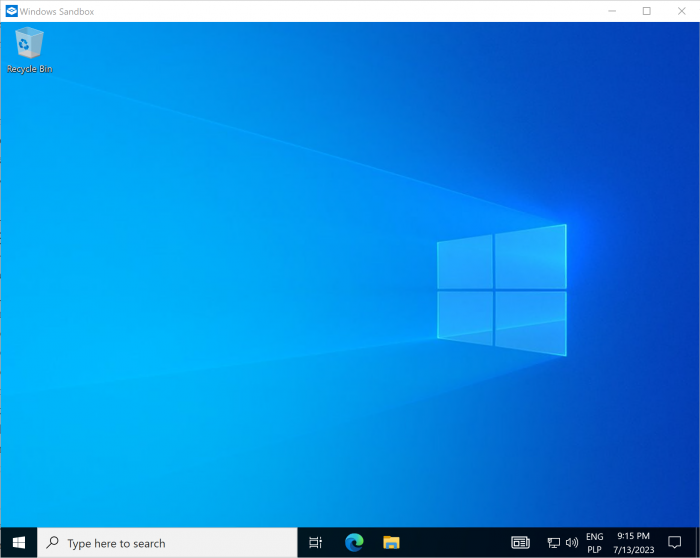Open the Recycle Bin desktop icon
Viewport: 700px width, 558px height.
[x=29, y=50]
